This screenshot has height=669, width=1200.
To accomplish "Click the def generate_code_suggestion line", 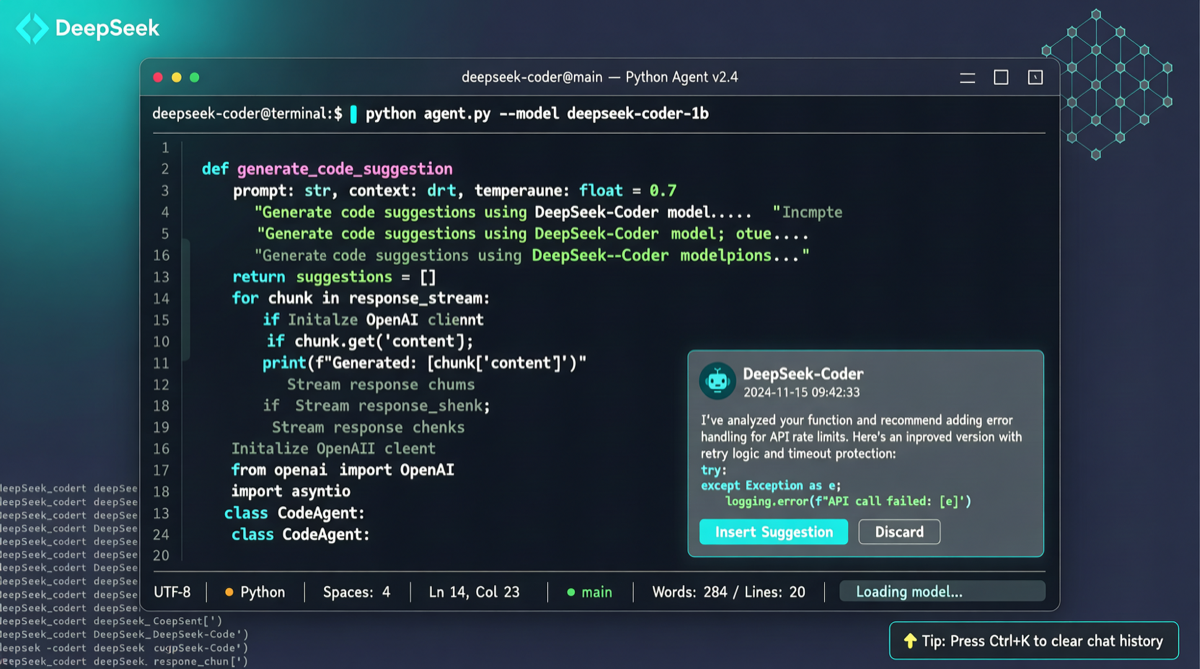I will point(327,169).
